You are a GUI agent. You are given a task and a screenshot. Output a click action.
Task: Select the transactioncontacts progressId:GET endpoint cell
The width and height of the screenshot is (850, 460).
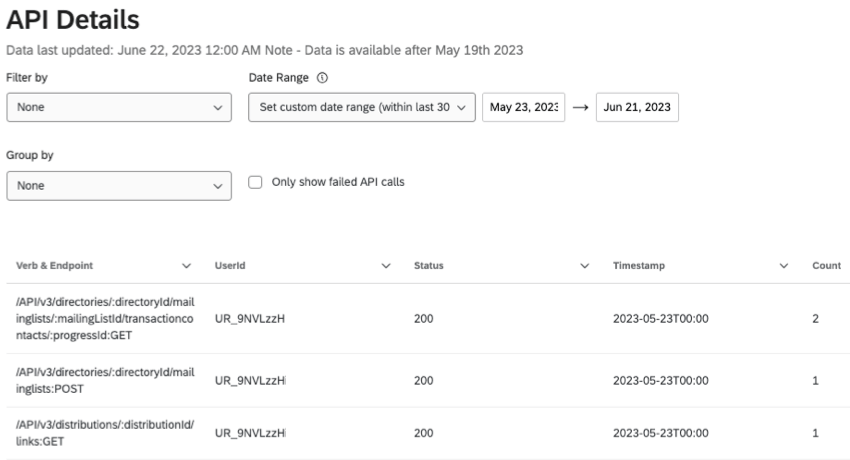(105, 319)
